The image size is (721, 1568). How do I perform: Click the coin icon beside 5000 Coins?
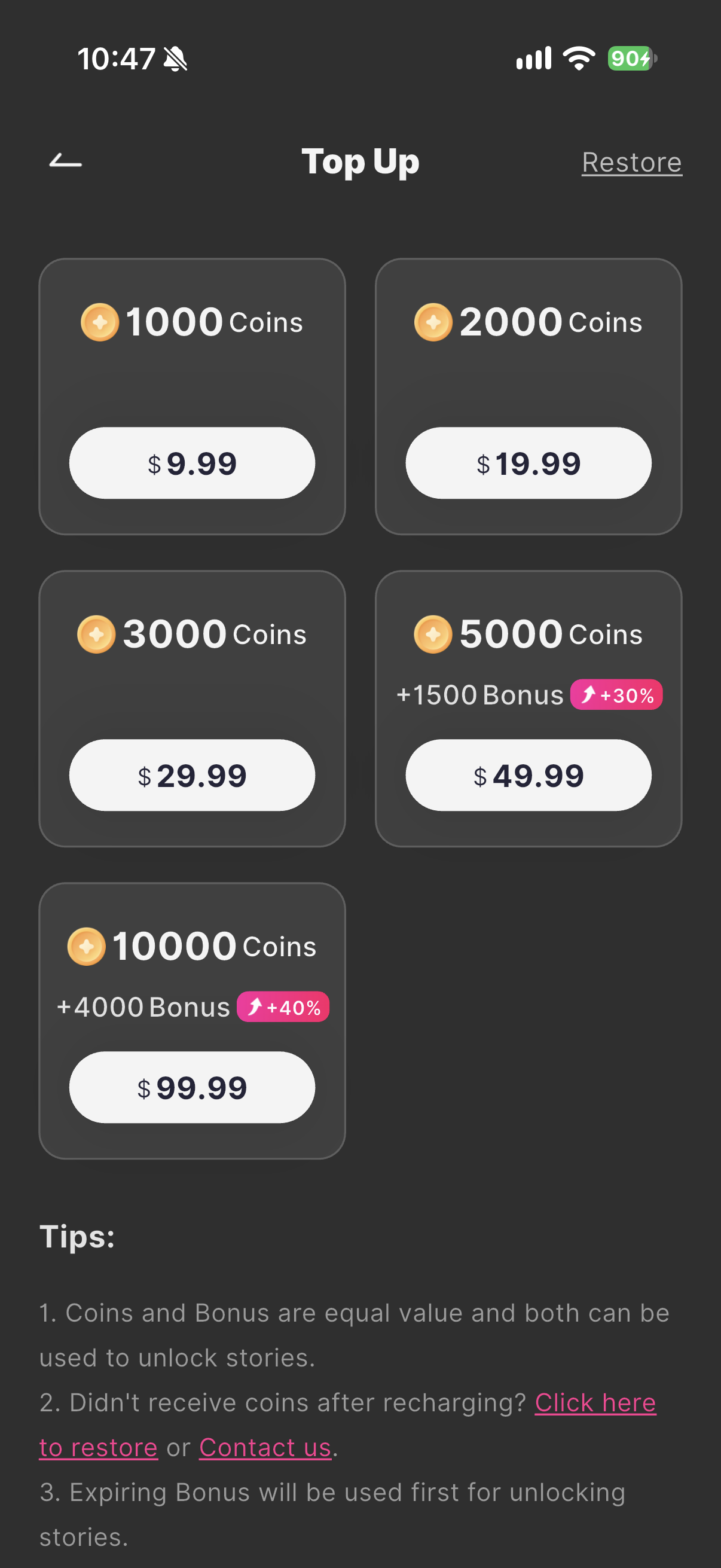coord(433,634)
